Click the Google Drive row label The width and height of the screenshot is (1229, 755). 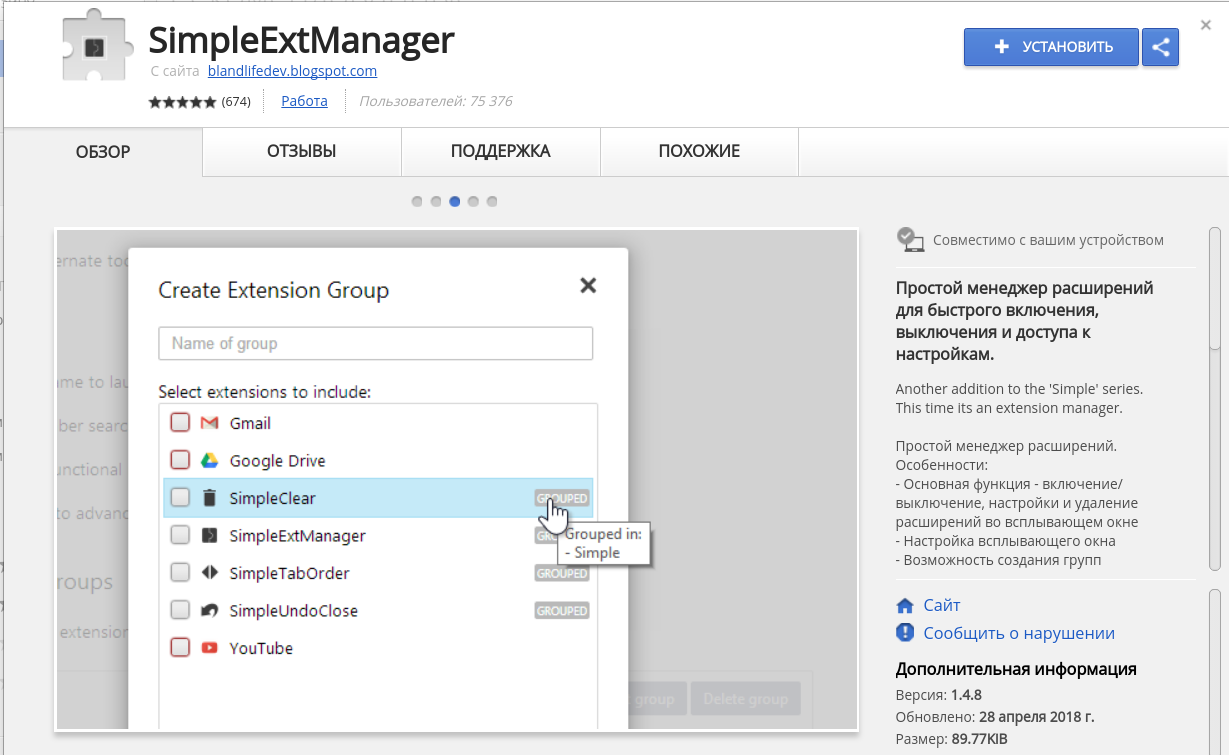pyautogui.click(x=278, y=461)
